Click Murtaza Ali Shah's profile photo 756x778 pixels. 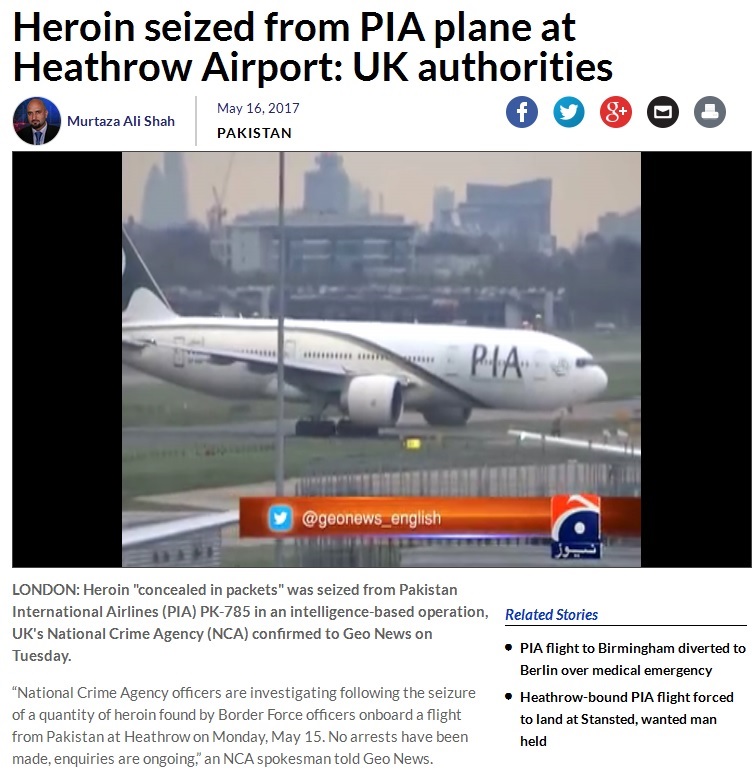point(37,121)
